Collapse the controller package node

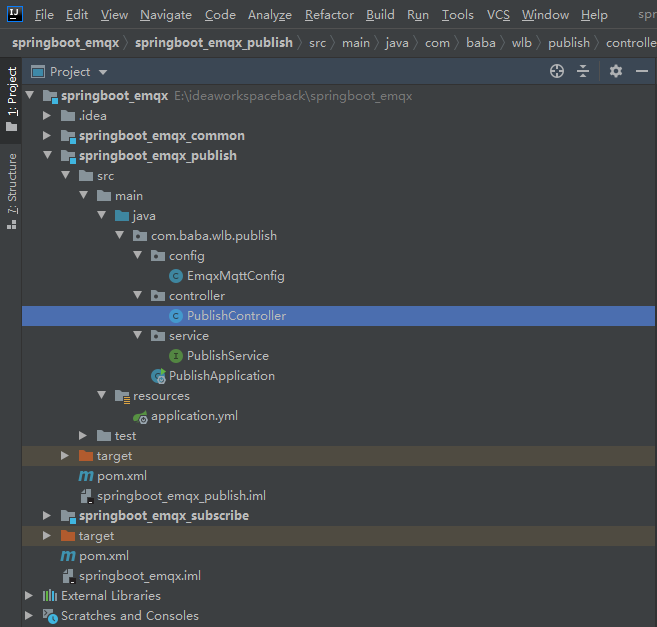coord(137,295)
